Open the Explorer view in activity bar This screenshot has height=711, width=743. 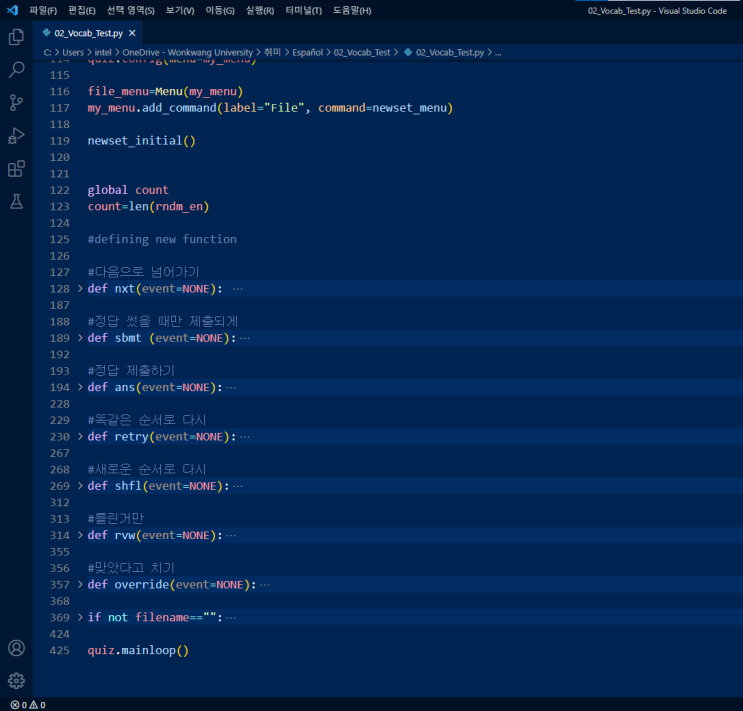pyautogui.click(x=16, y=36)
